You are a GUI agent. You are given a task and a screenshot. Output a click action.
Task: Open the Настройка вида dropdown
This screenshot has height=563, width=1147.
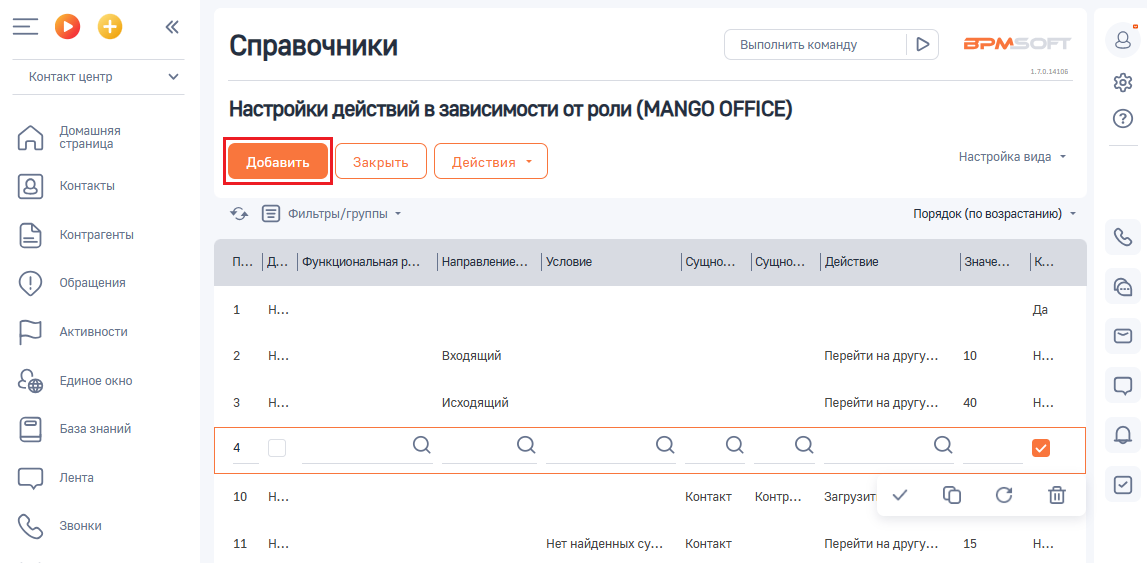click(1012, 156)
